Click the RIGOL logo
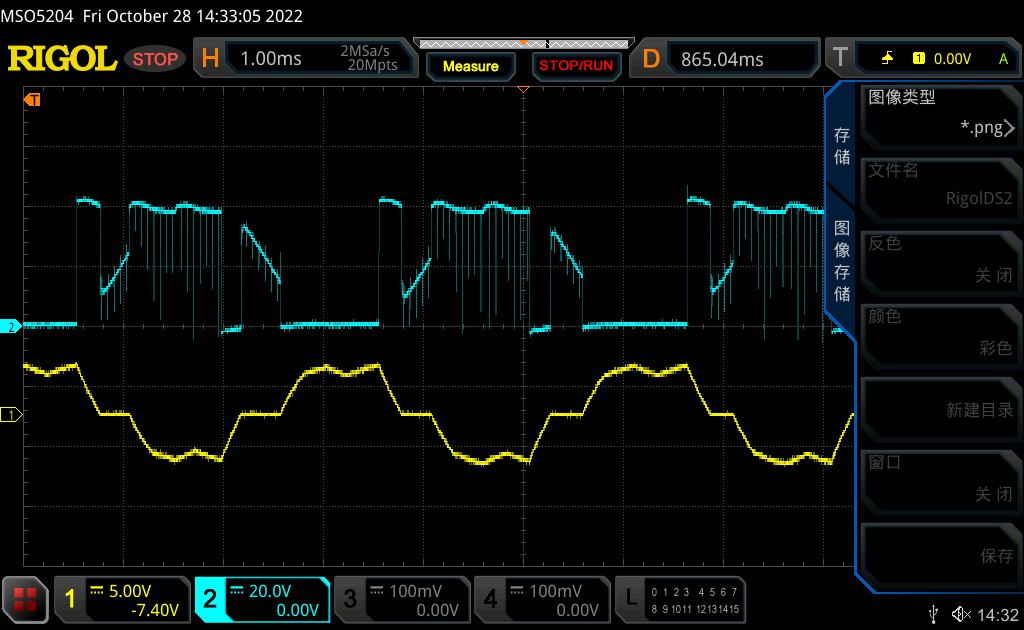1024x630 pixels. point(62,59)
